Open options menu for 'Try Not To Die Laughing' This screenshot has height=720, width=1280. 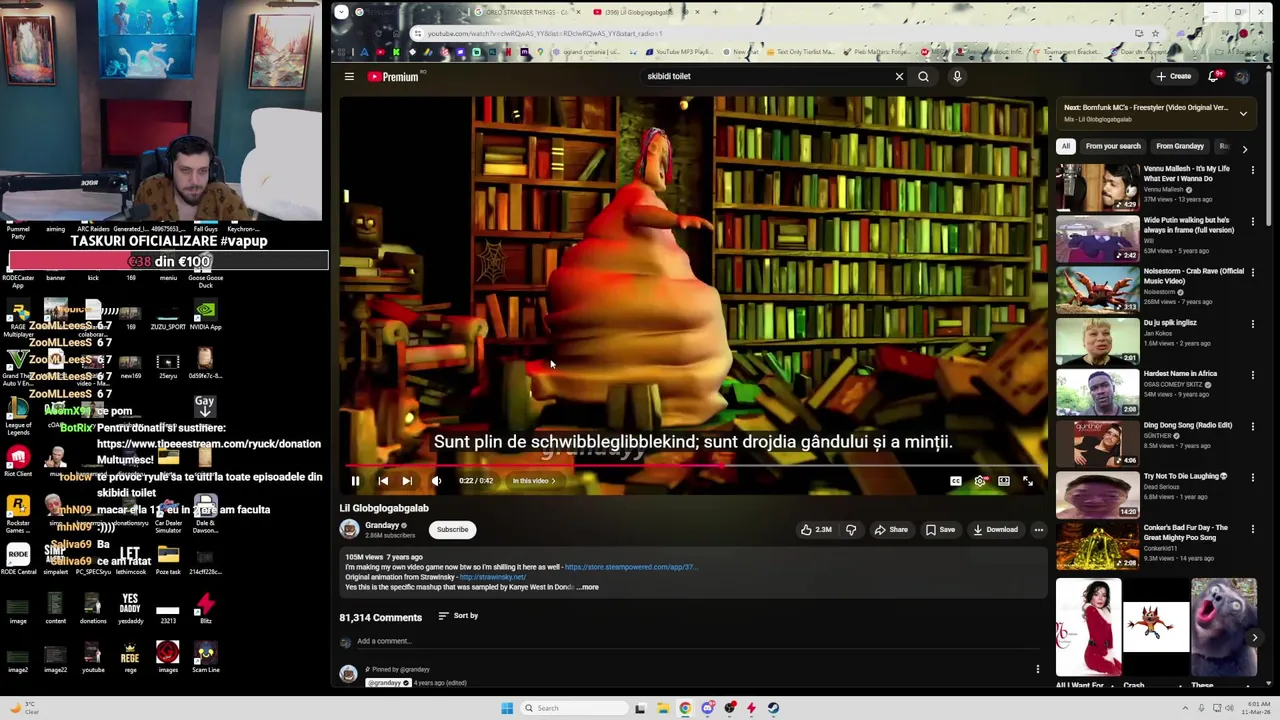(1253, 477)
